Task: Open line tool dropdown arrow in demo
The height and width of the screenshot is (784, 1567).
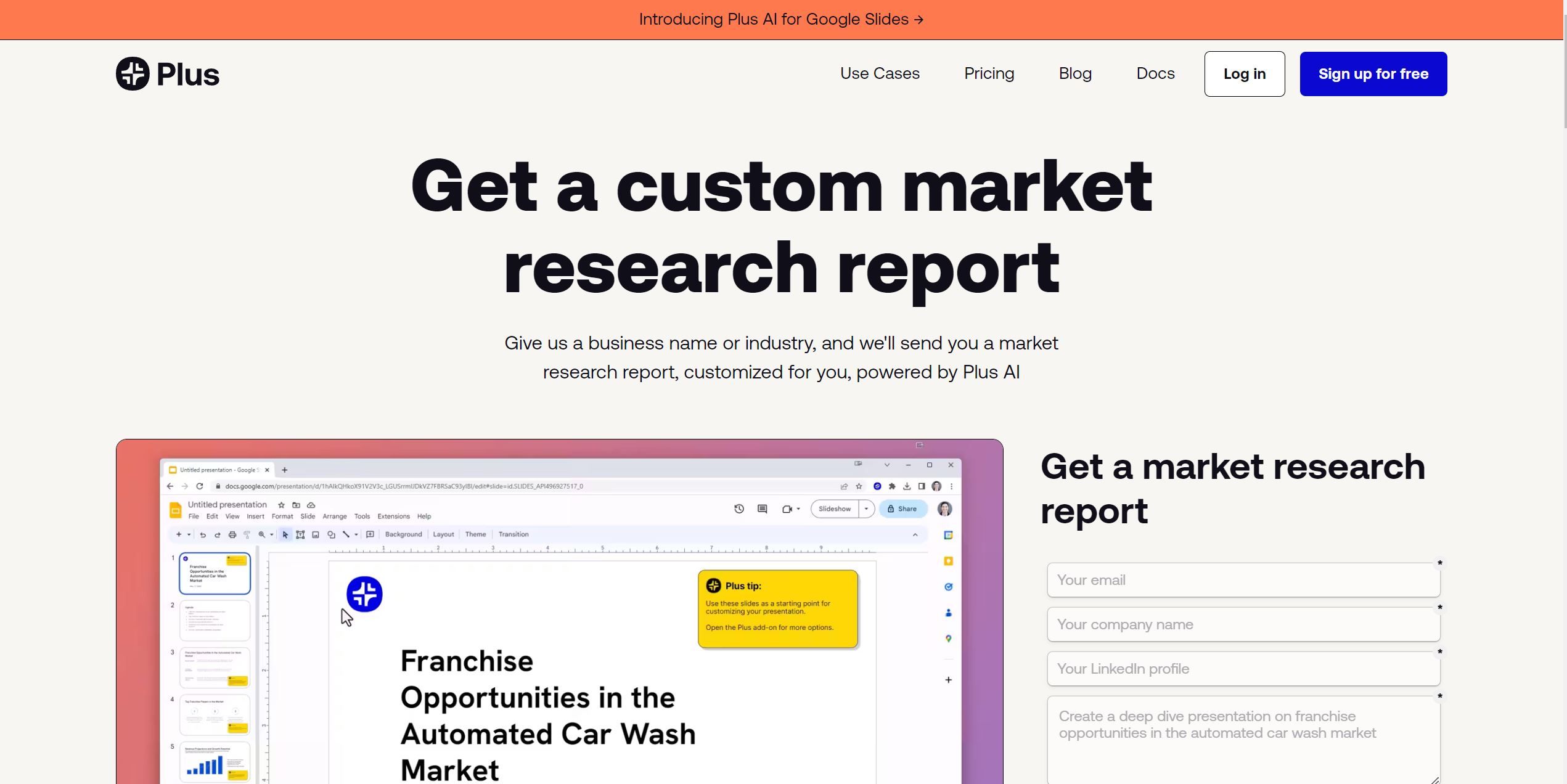Action: (x=356, y=535)
